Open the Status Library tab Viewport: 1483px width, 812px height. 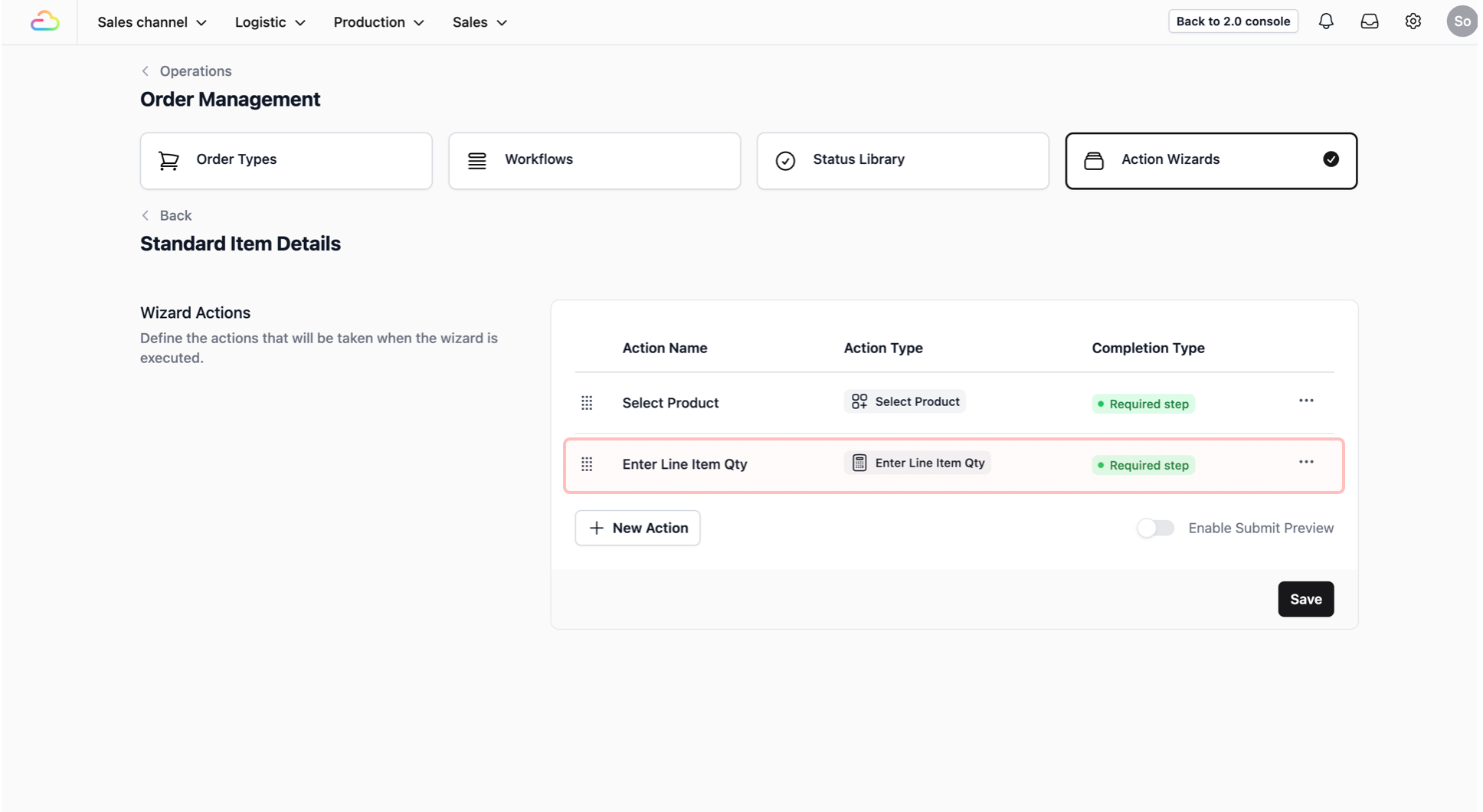pyautogui.click(x=903, y=161)
